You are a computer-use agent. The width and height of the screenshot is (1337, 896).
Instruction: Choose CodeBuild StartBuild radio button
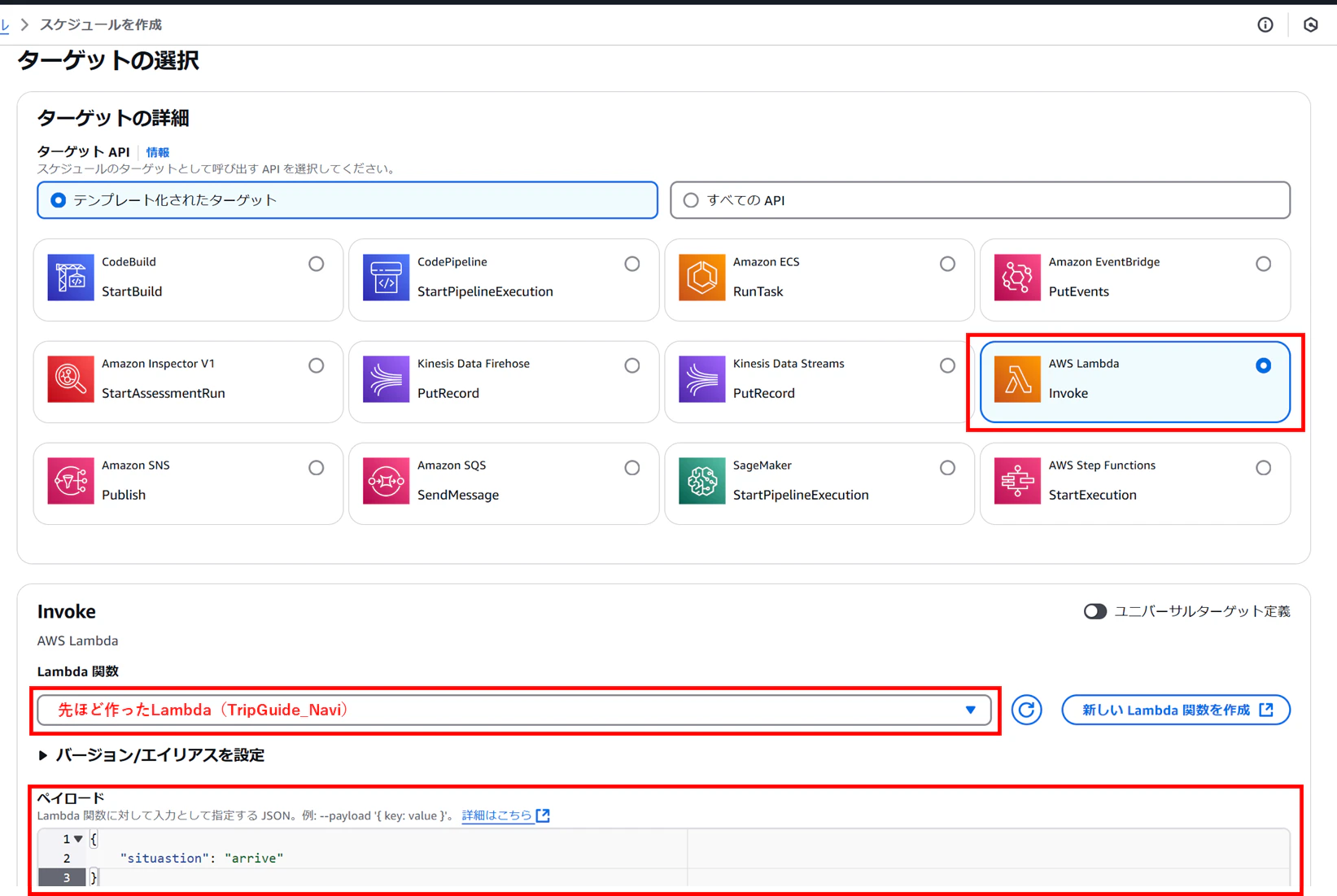click(x=317, y=264)
